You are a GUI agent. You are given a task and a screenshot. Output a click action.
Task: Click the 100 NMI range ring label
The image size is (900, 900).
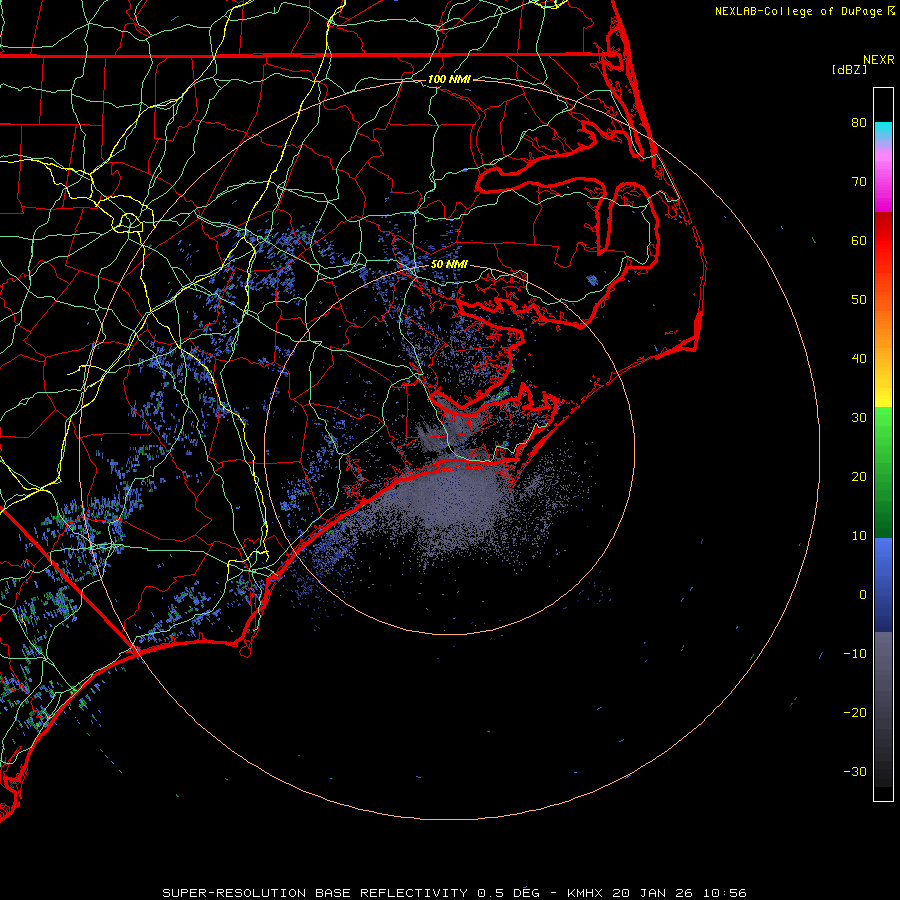pyautogui.click(x=449, y=79)
